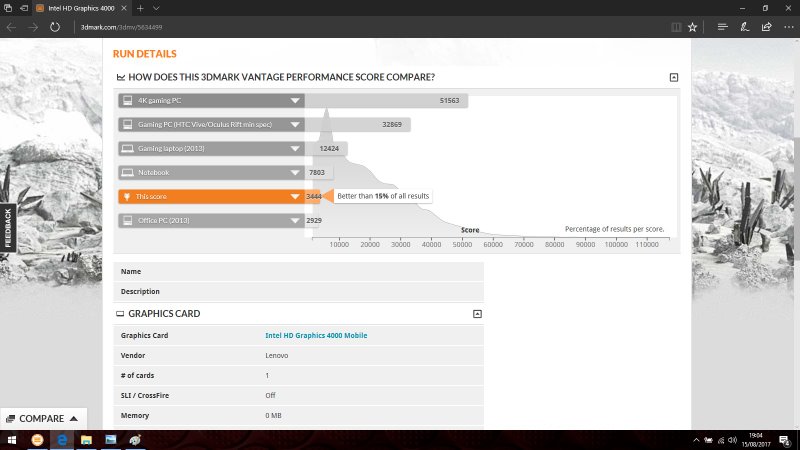Add page to favorites with star icon

(692, 27)
